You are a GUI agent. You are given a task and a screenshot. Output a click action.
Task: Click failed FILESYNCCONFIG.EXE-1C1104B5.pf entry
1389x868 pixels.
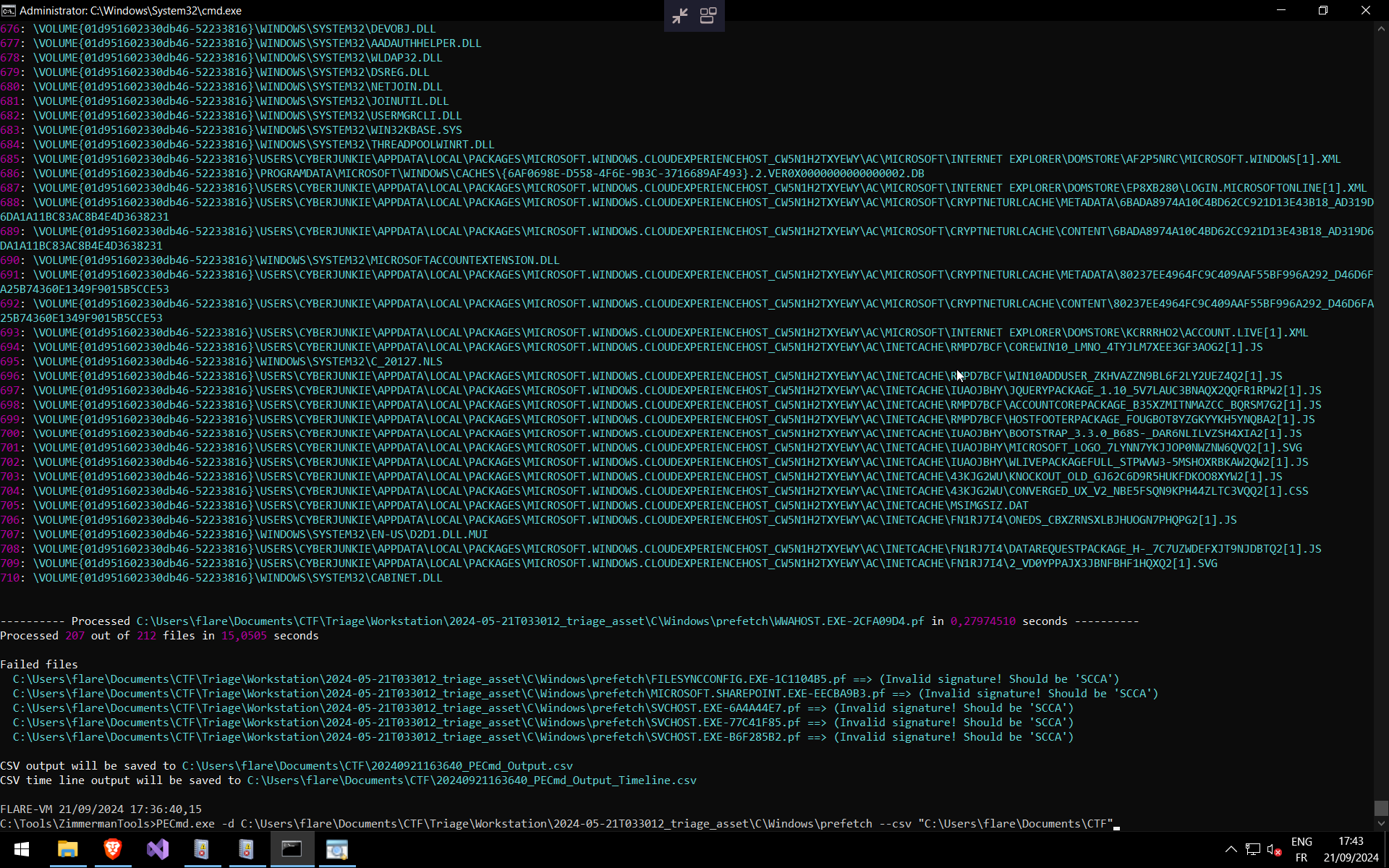click(x=566, y=679)
